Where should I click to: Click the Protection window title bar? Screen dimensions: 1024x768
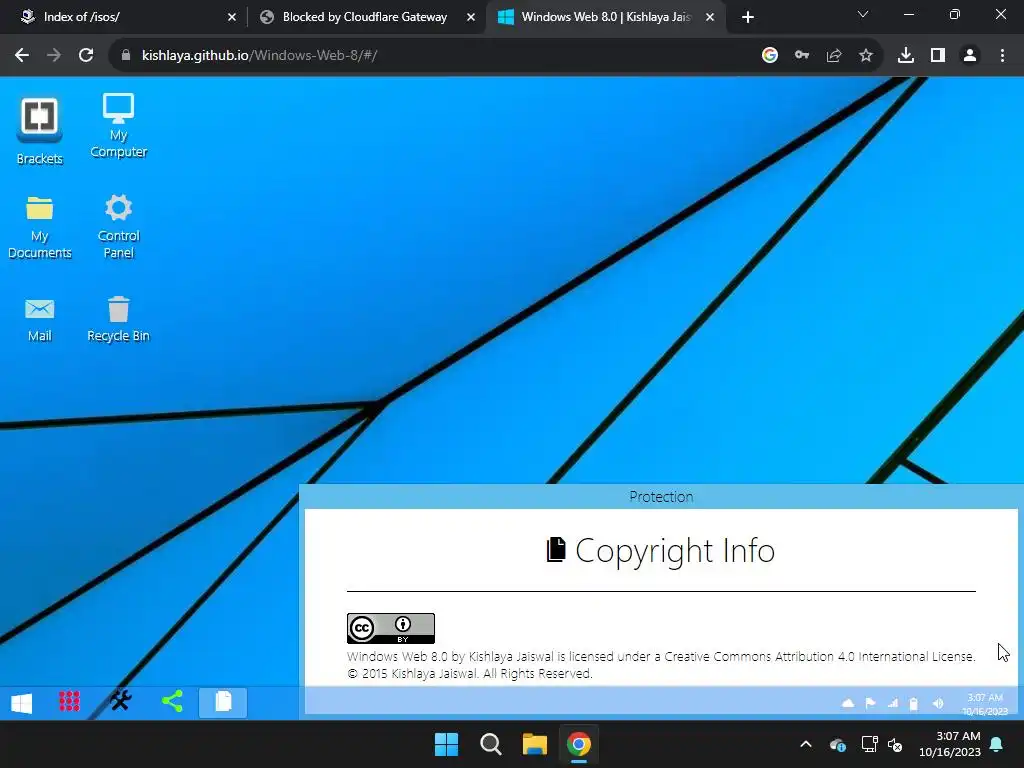(x=661, y=496)
